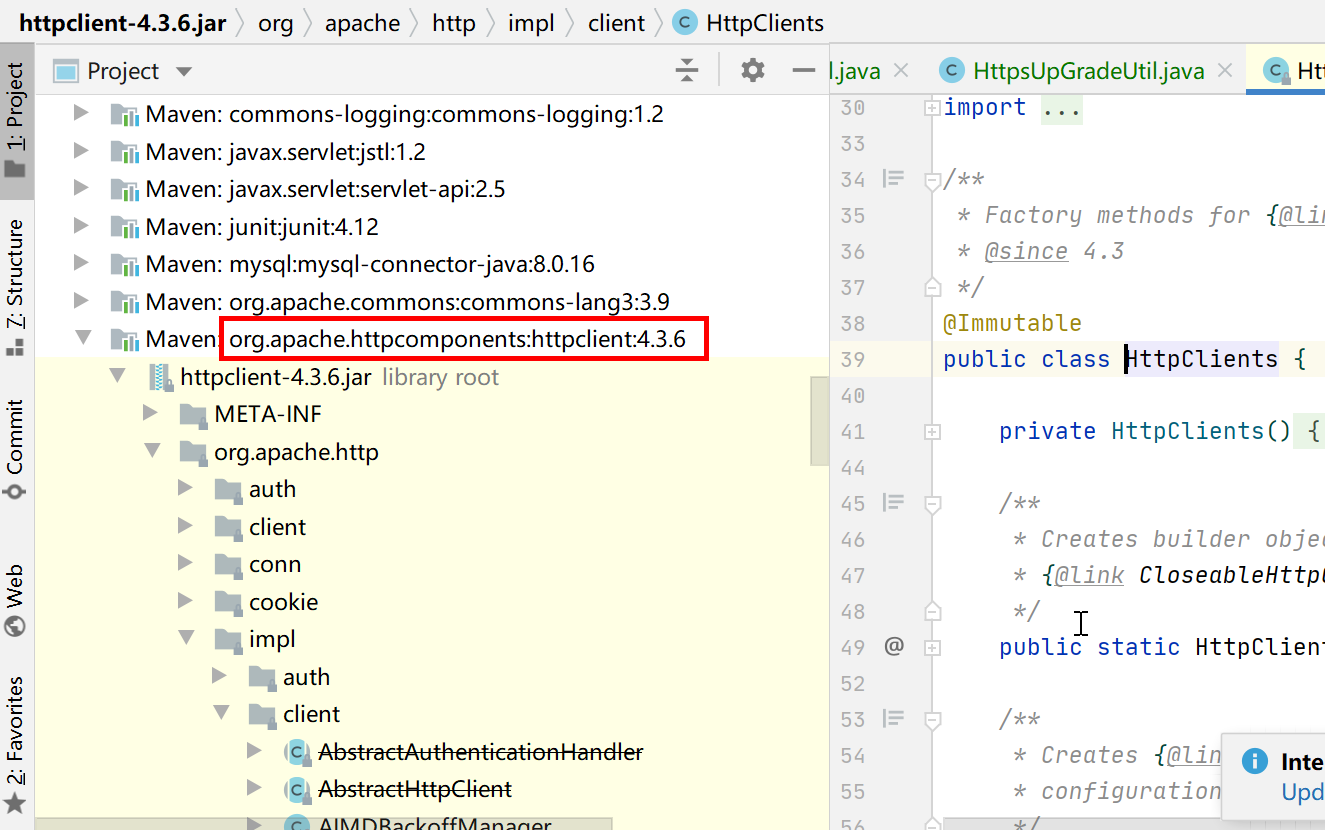
Task: Close the editor tab ending in l.java
Action: pyautogui.click(x=901, y=71)
